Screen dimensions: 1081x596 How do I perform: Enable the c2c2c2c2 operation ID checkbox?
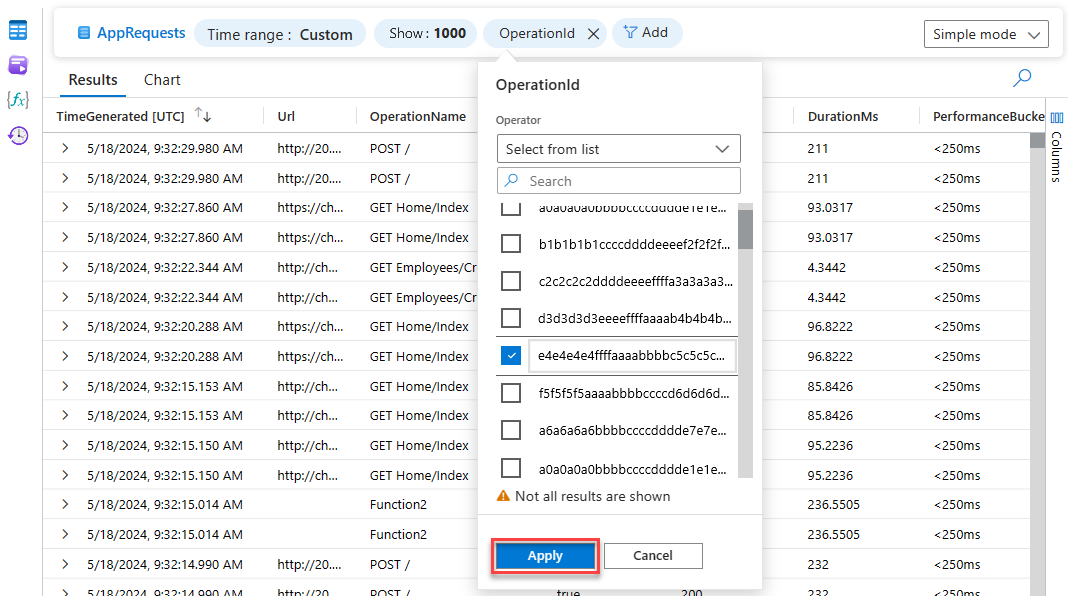click(x=511, y=281)
